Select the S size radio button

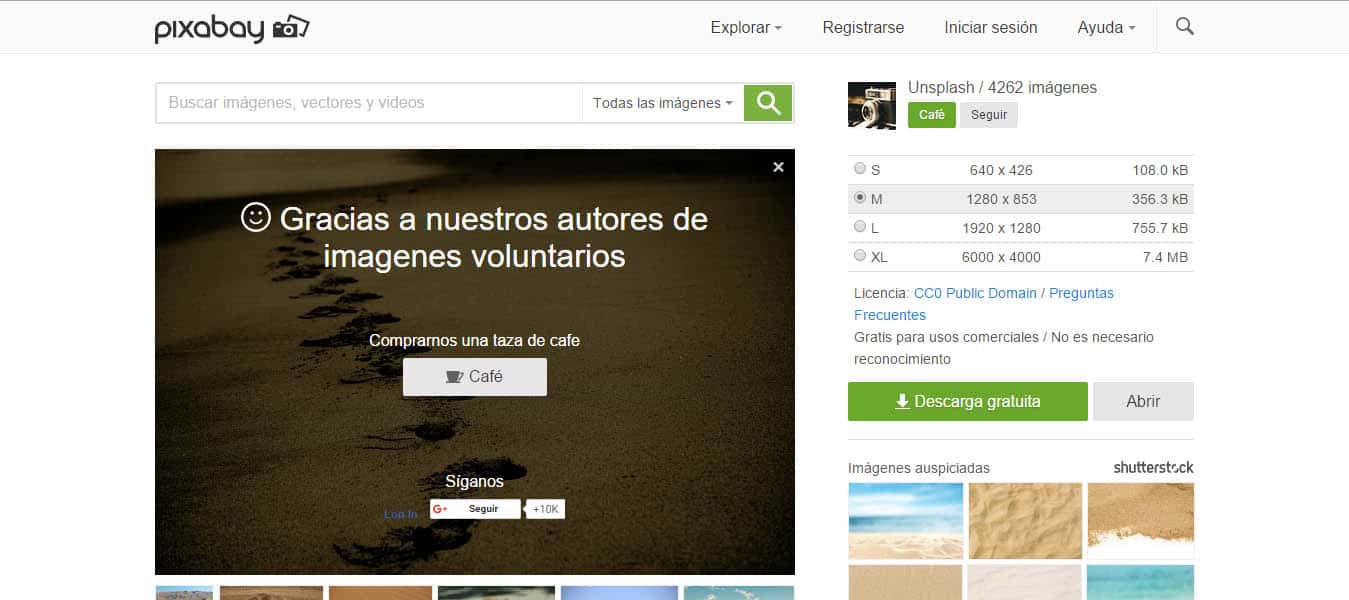860,169
